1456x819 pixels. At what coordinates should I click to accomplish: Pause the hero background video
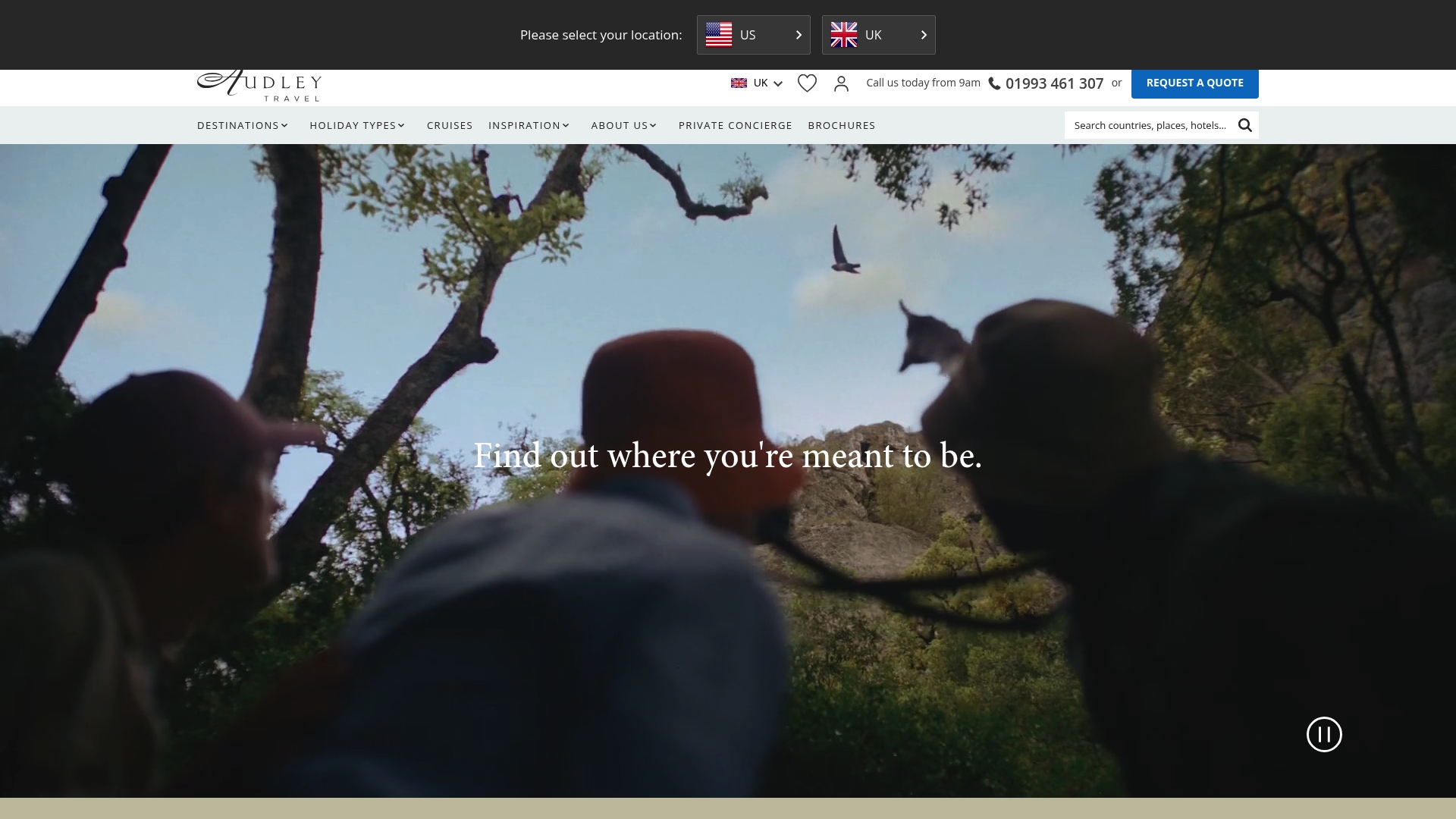(x=1324, y=734)
